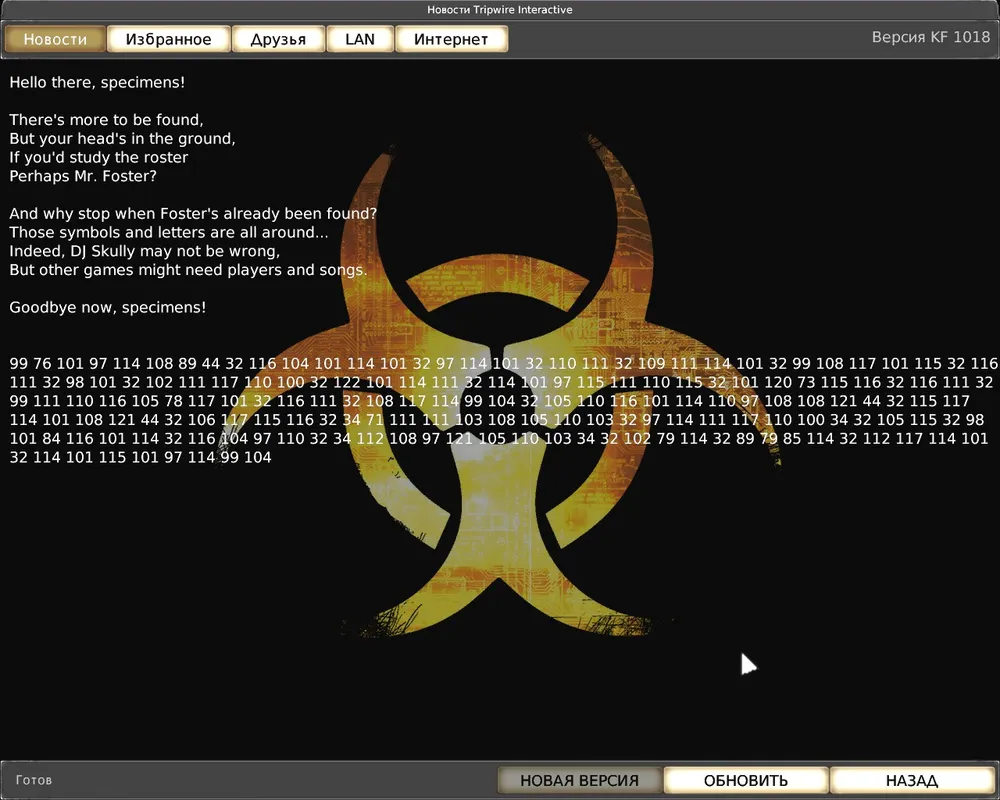Click the Готов status text
Image resolution: width=1000 pixels, height=800 pixels.
[x=34, y=780]
